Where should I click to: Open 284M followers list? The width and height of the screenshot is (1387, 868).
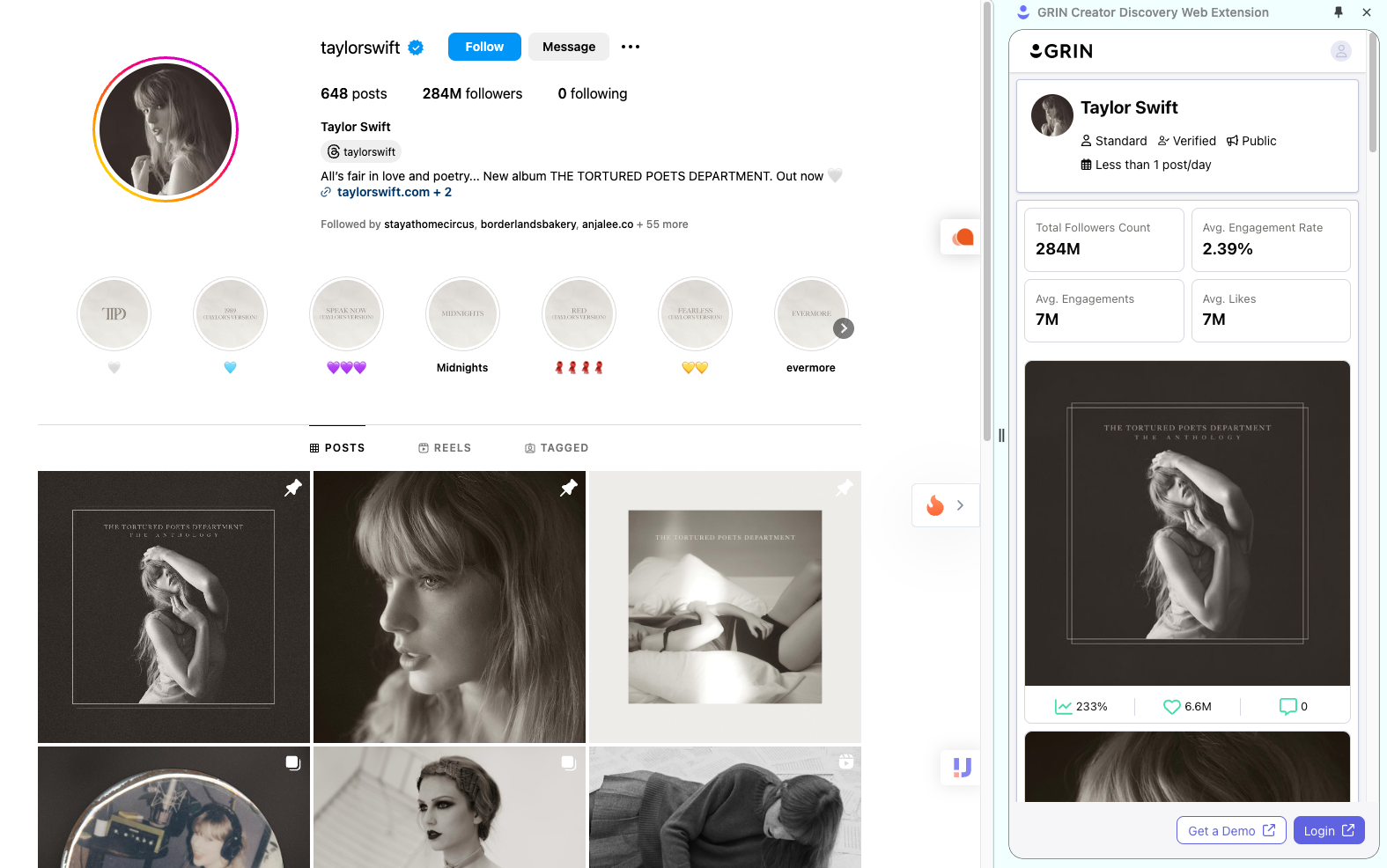pyautogui.click(x=472, y=93)
